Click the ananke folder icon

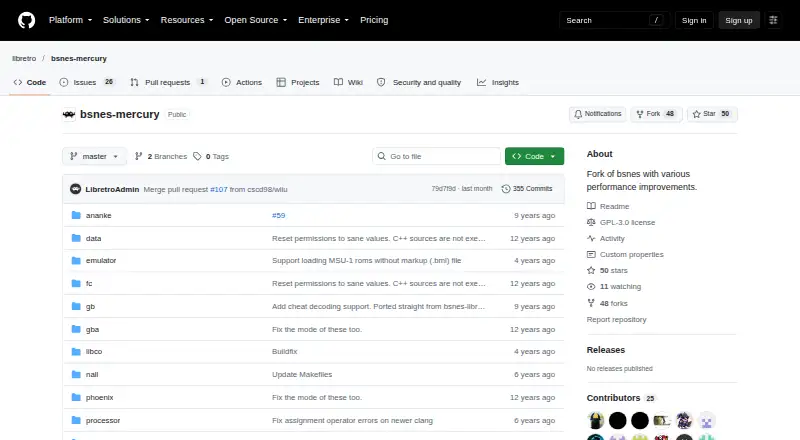click(x=76, y=215)
